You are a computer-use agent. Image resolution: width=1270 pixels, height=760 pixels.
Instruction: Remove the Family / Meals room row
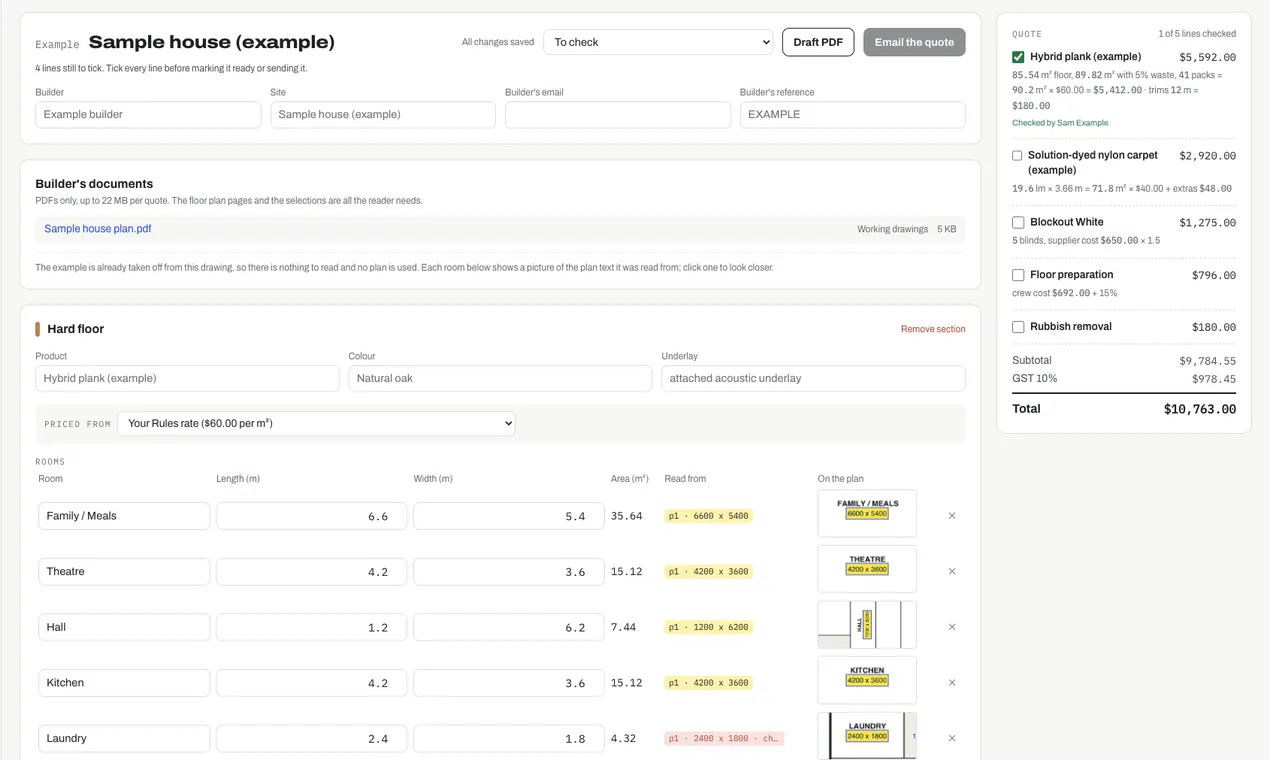pos(951,516)
